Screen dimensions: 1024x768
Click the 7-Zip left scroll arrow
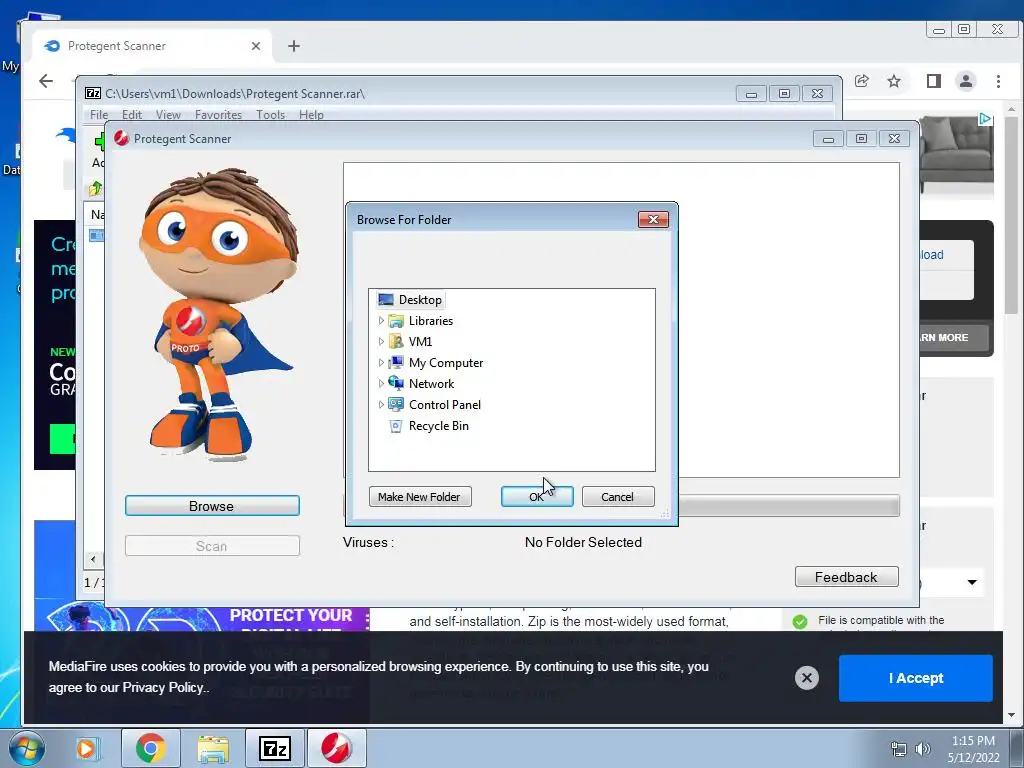93,559
